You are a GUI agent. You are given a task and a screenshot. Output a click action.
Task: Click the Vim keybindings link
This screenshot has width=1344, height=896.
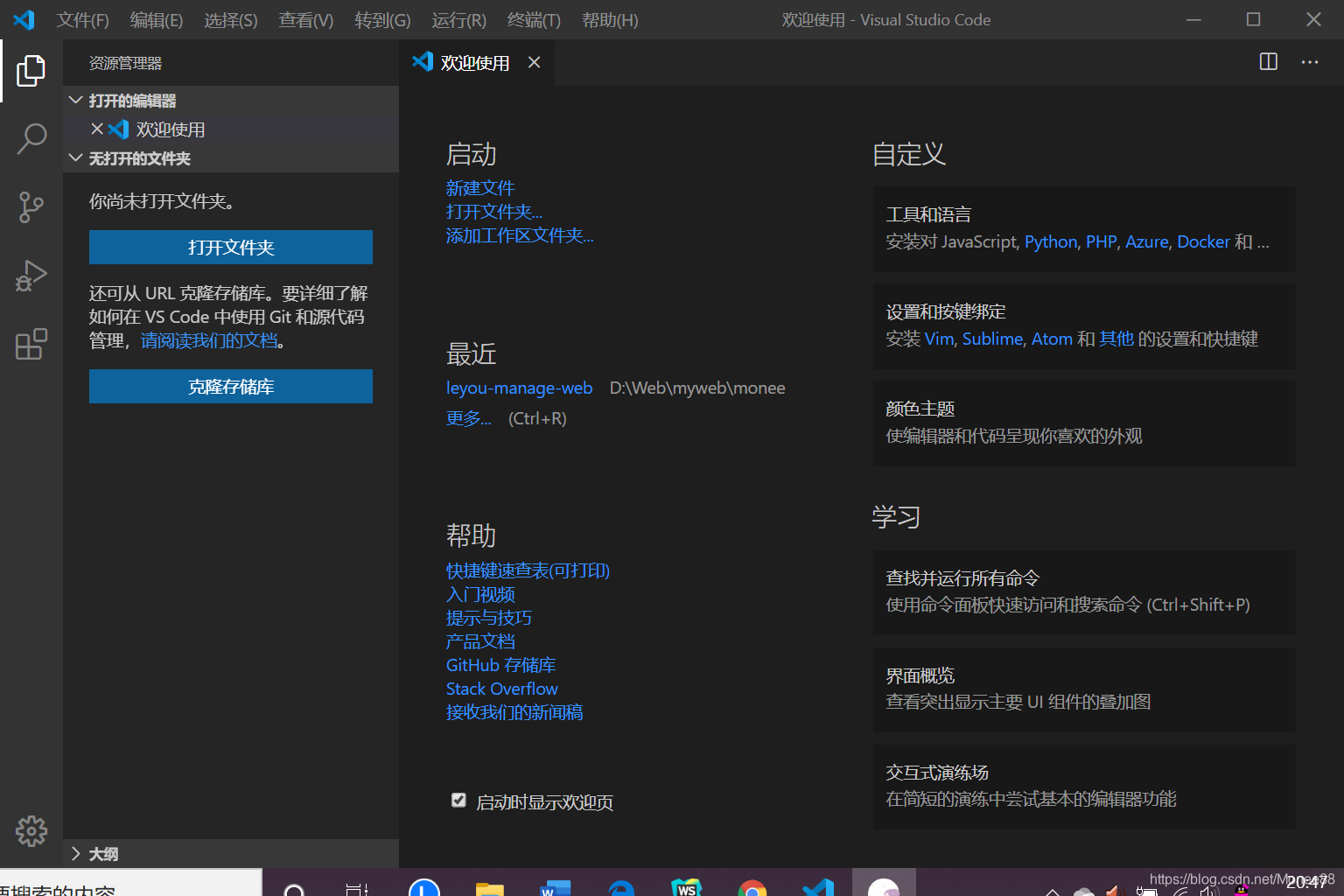(x=939, y=339)
